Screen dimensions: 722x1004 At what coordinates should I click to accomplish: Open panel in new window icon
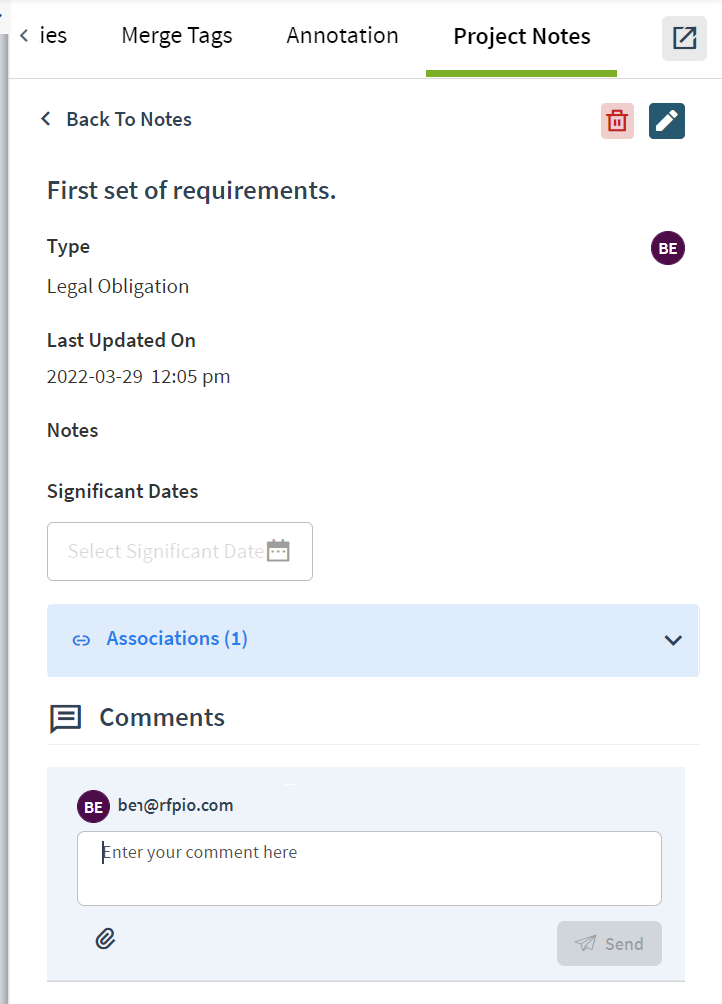coord(684,38)
